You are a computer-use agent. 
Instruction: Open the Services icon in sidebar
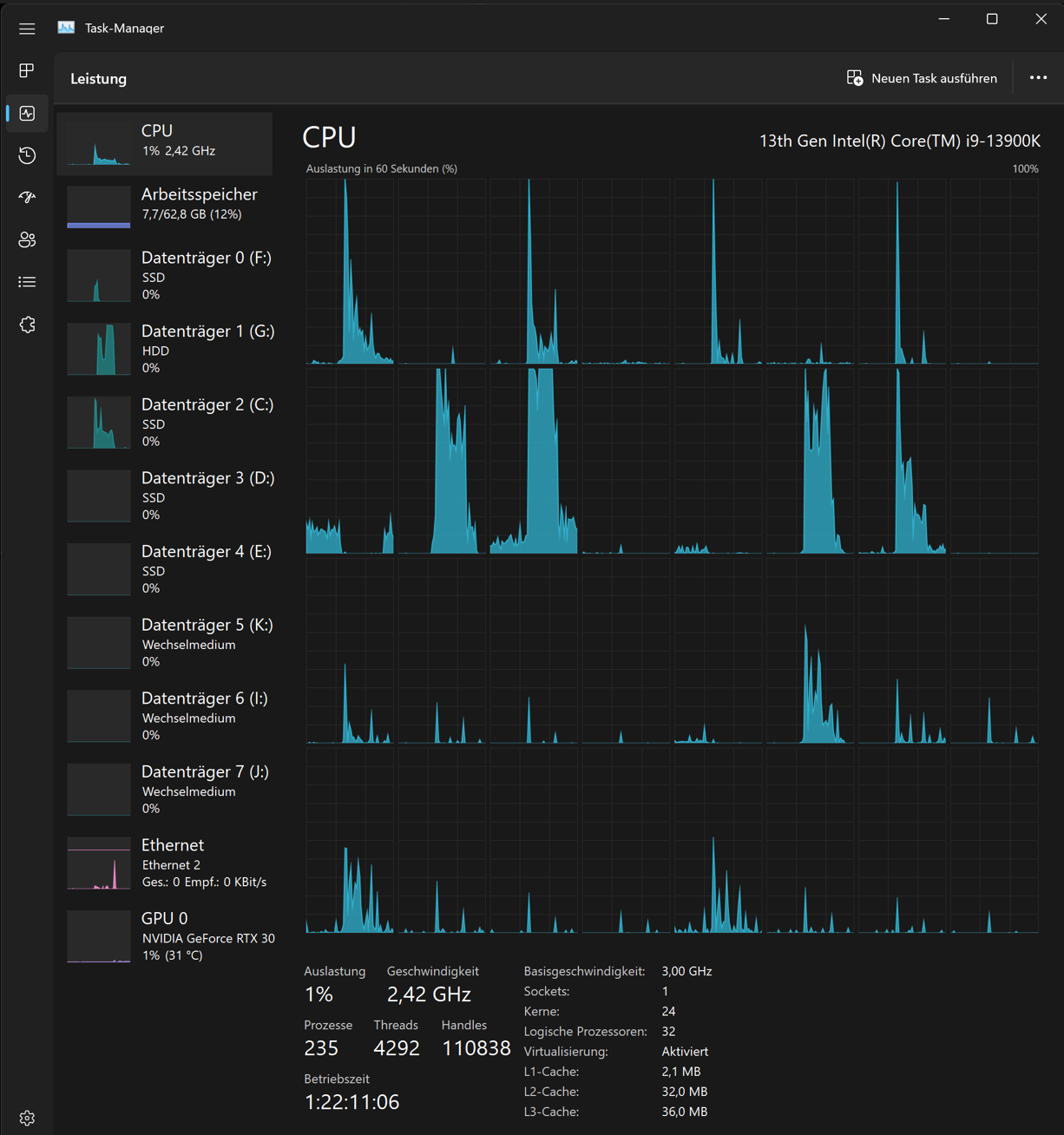point(27,325)
